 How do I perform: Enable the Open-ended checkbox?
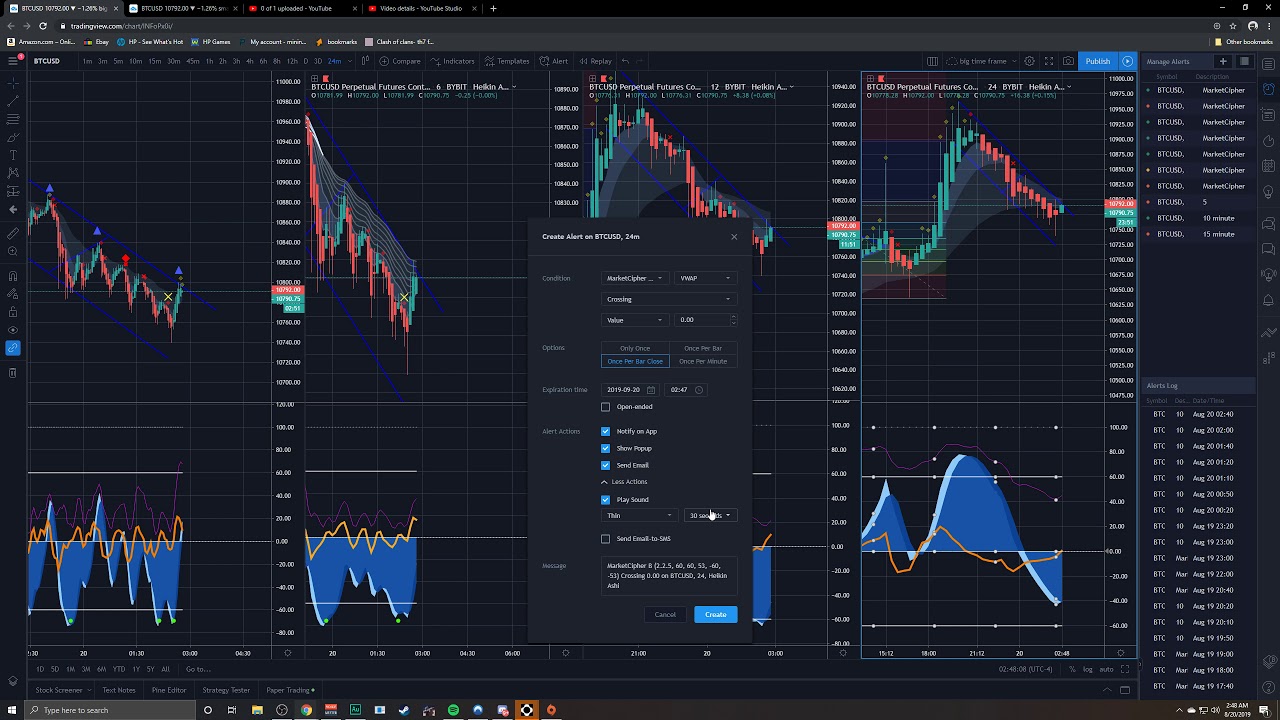(x=605, y=407)
